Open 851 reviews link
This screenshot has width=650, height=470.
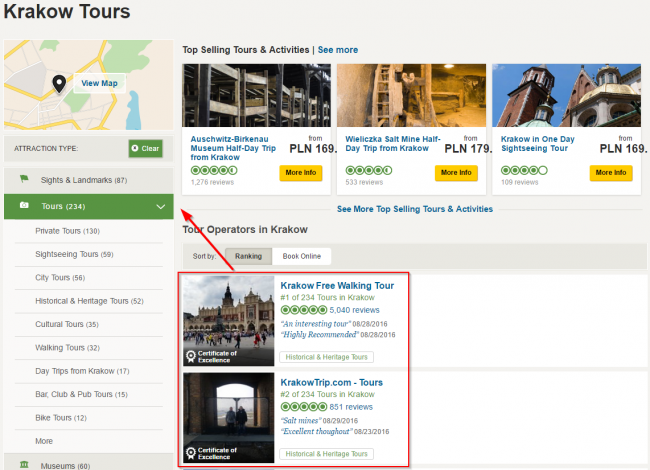351,407
